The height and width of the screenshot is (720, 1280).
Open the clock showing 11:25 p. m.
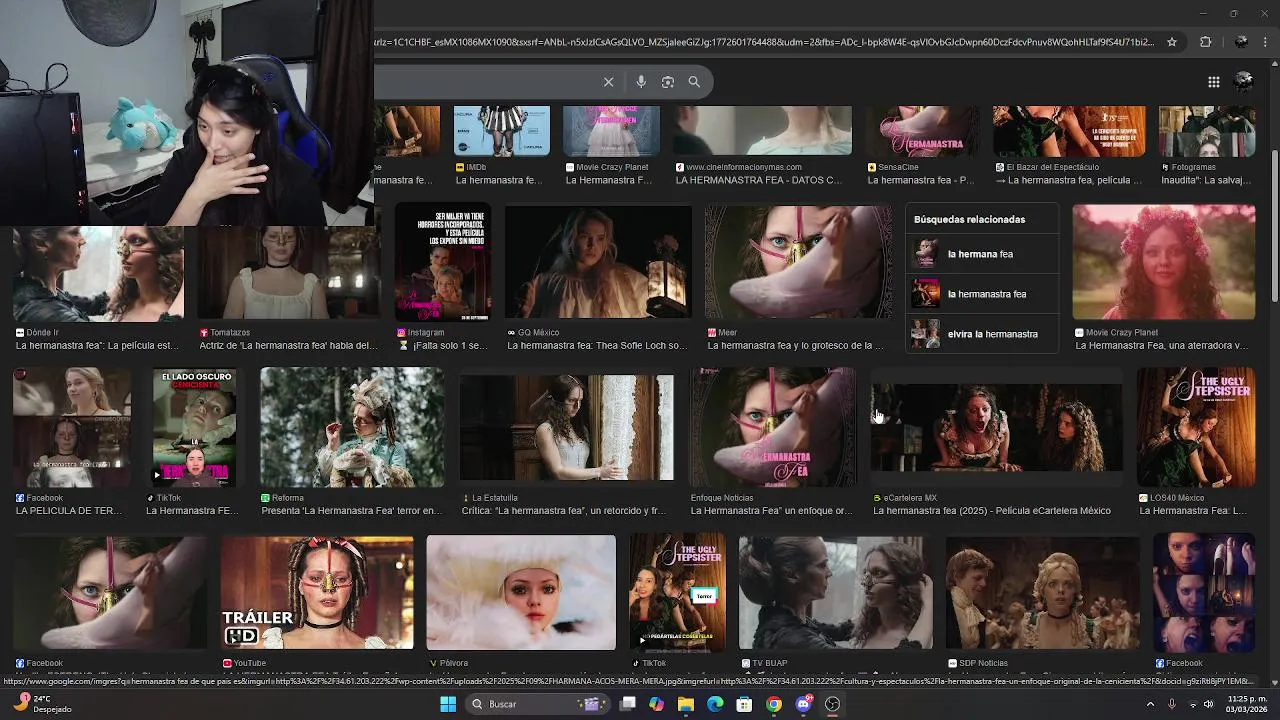[1247, 704]
